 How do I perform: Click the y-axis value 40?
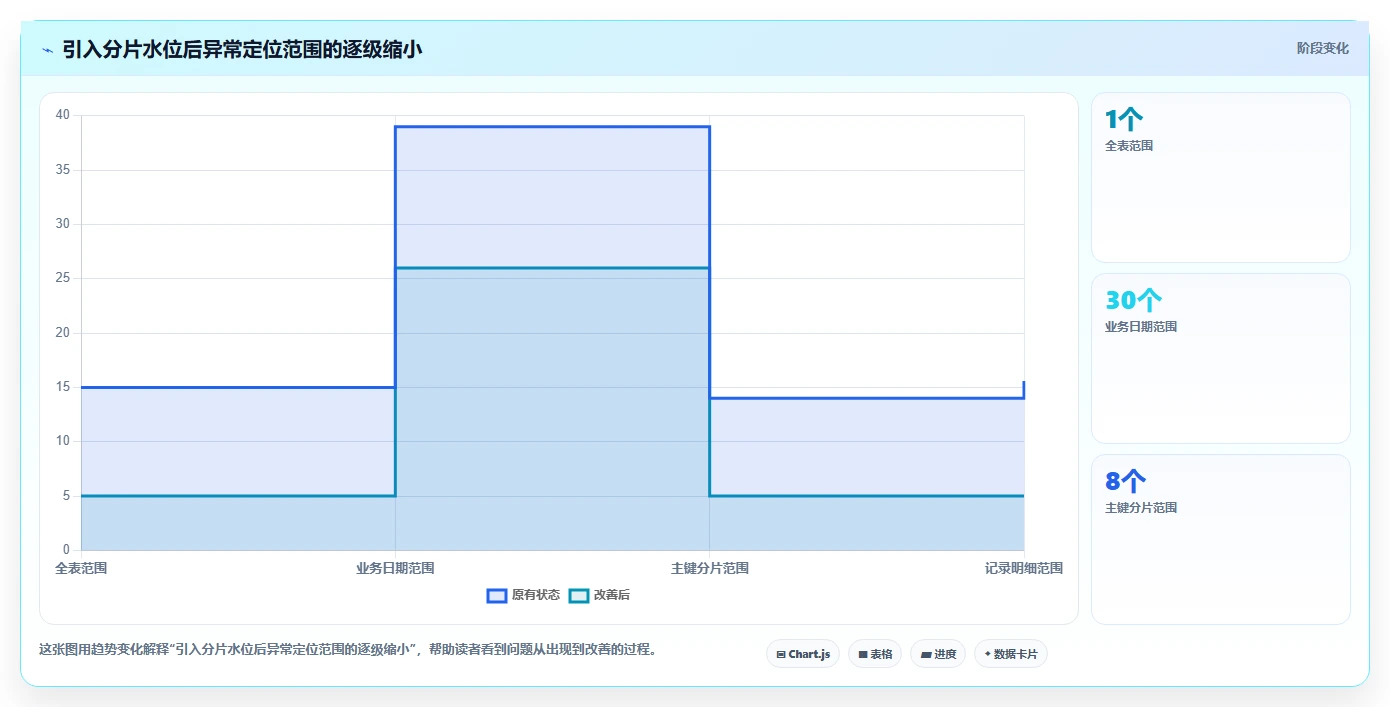[x=63, y=115]
